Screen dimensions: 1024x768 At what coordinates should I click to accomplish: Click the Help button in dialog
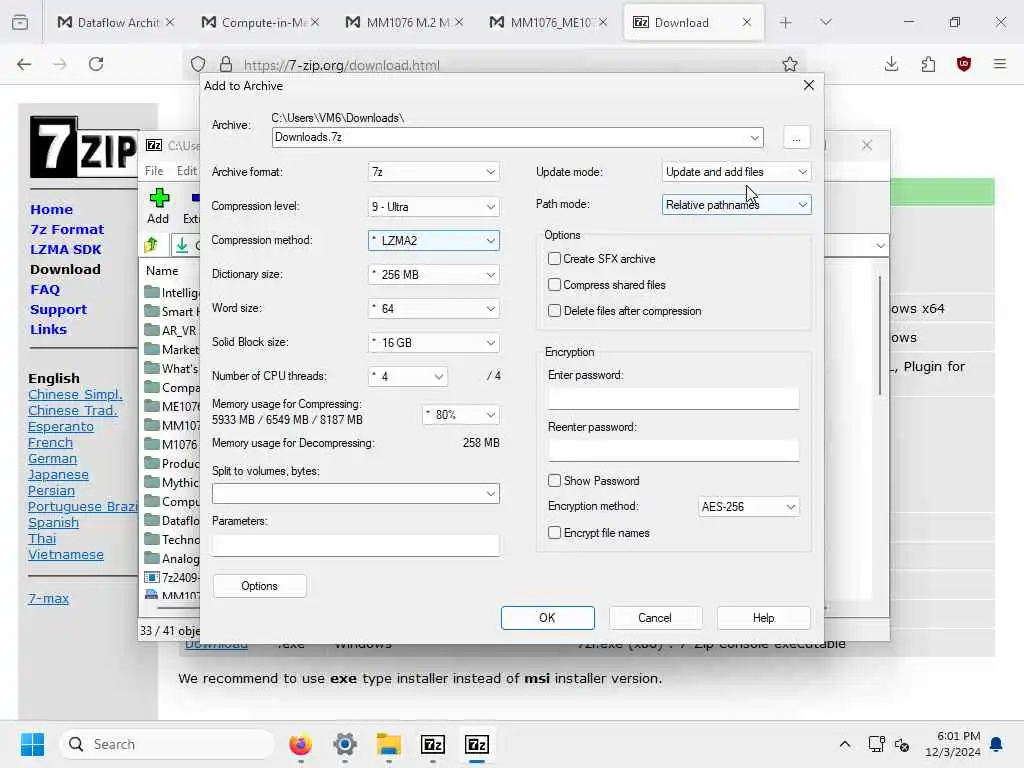763,618
